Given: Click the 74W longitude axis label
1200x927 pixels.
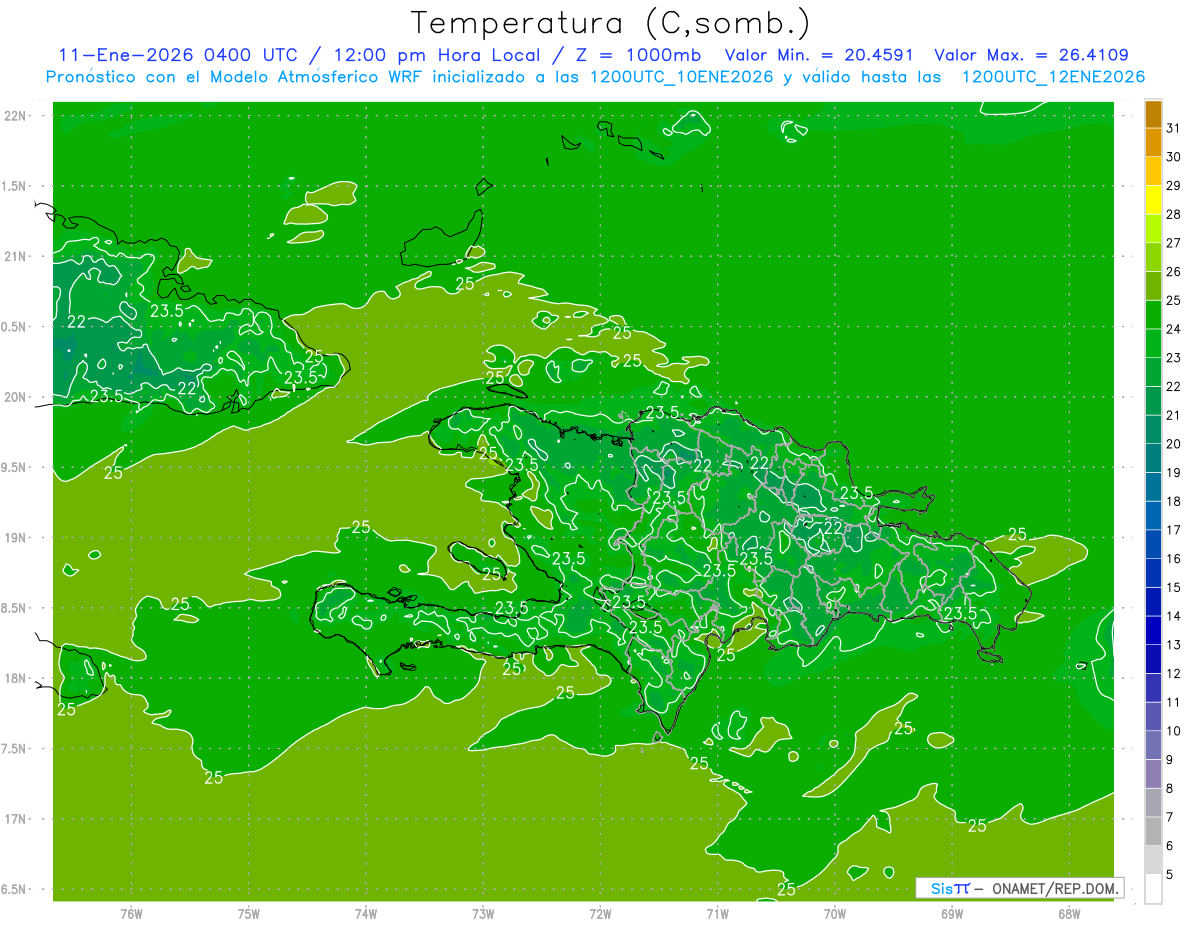Looking at the screenshot, I should pos(366,914).
